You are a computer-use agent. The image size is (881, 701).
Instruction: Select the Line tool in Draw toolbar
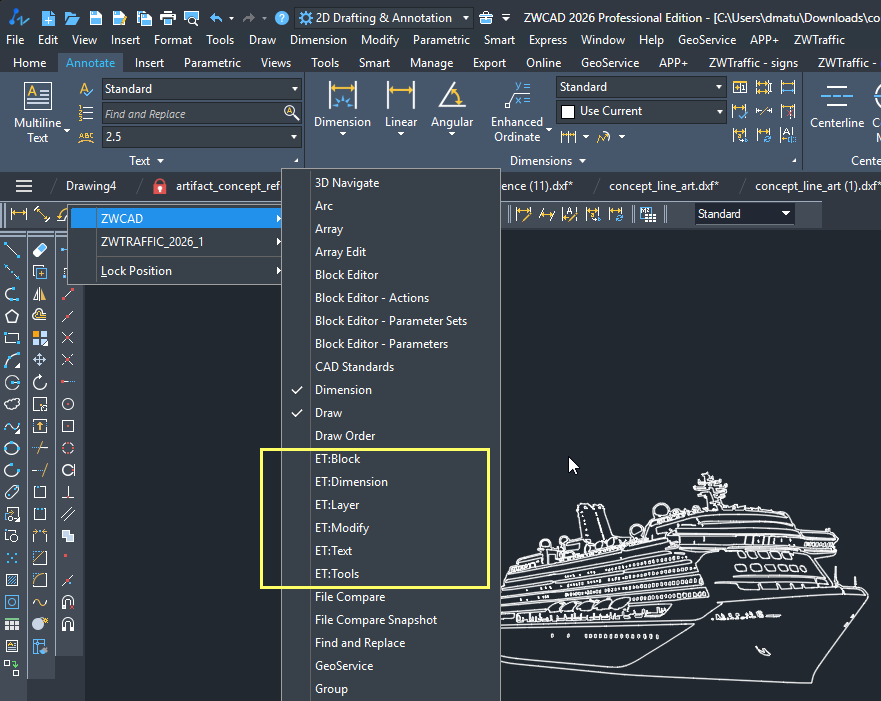point(12,250)
